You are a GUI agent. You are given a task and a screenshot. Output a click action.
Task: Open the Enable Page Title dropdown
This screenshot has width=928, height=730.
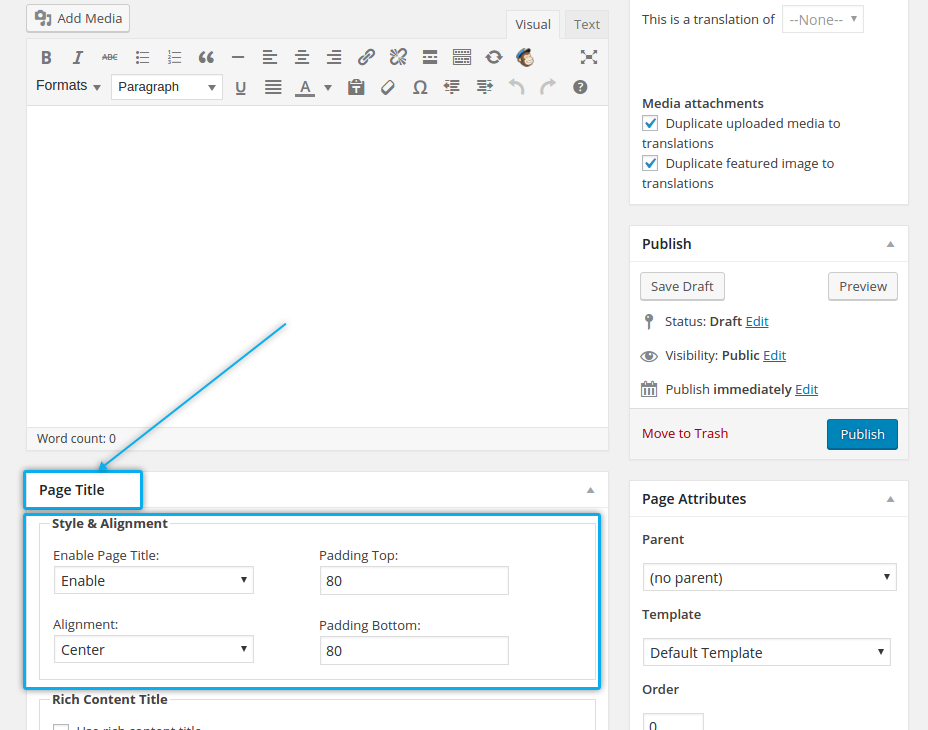[153, 580]
